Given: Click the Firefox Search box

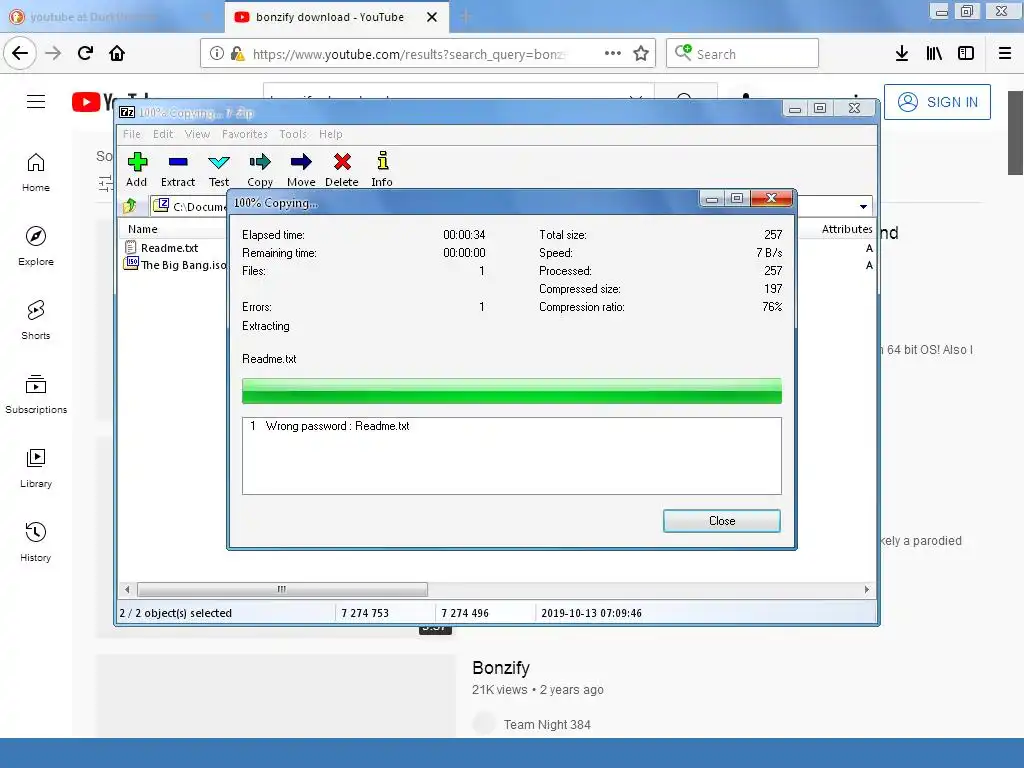Looking at the screenshot, I should [x=743, y=54].
